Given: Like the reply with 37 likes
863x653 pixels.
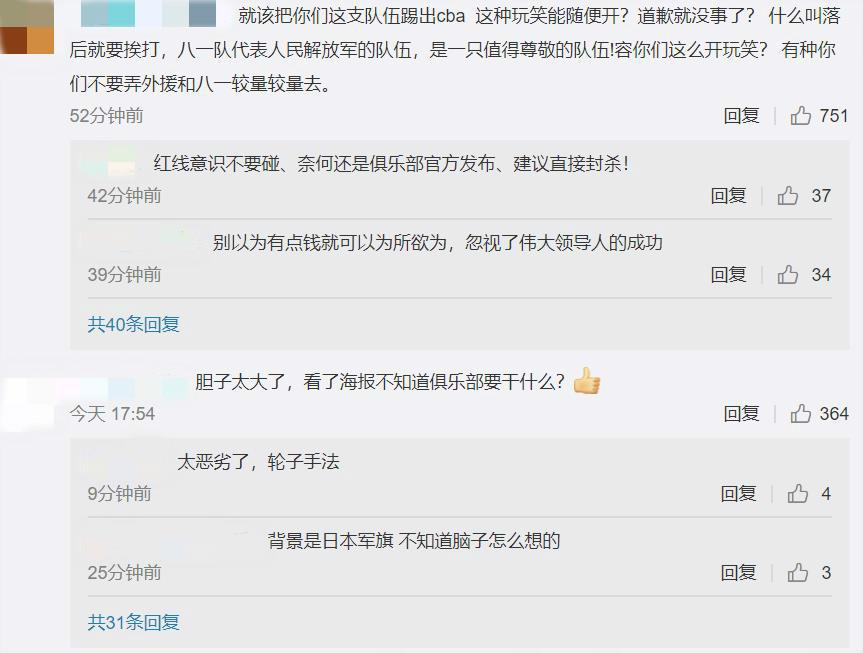Looking at the screenshot, I should [x=788, y=195].
